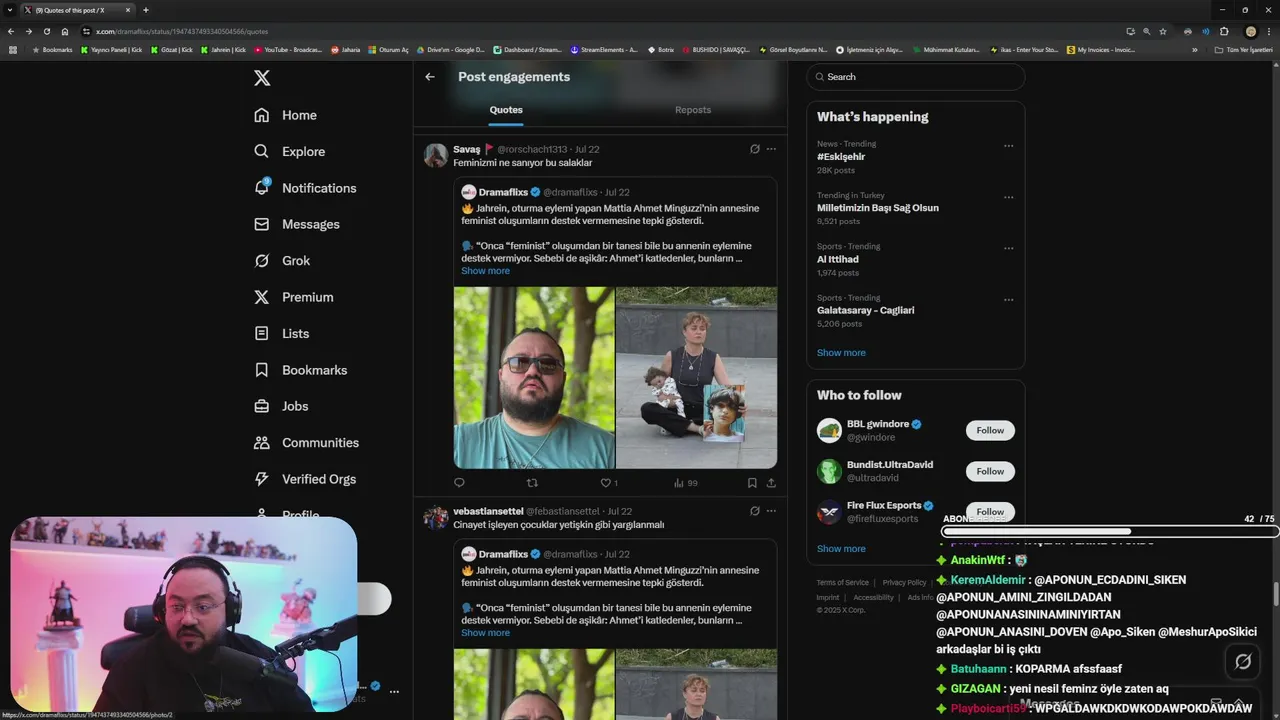Open the sitting woman photo in Savaş's post
The image size is (1280, 720).
(x=697, y=378)
